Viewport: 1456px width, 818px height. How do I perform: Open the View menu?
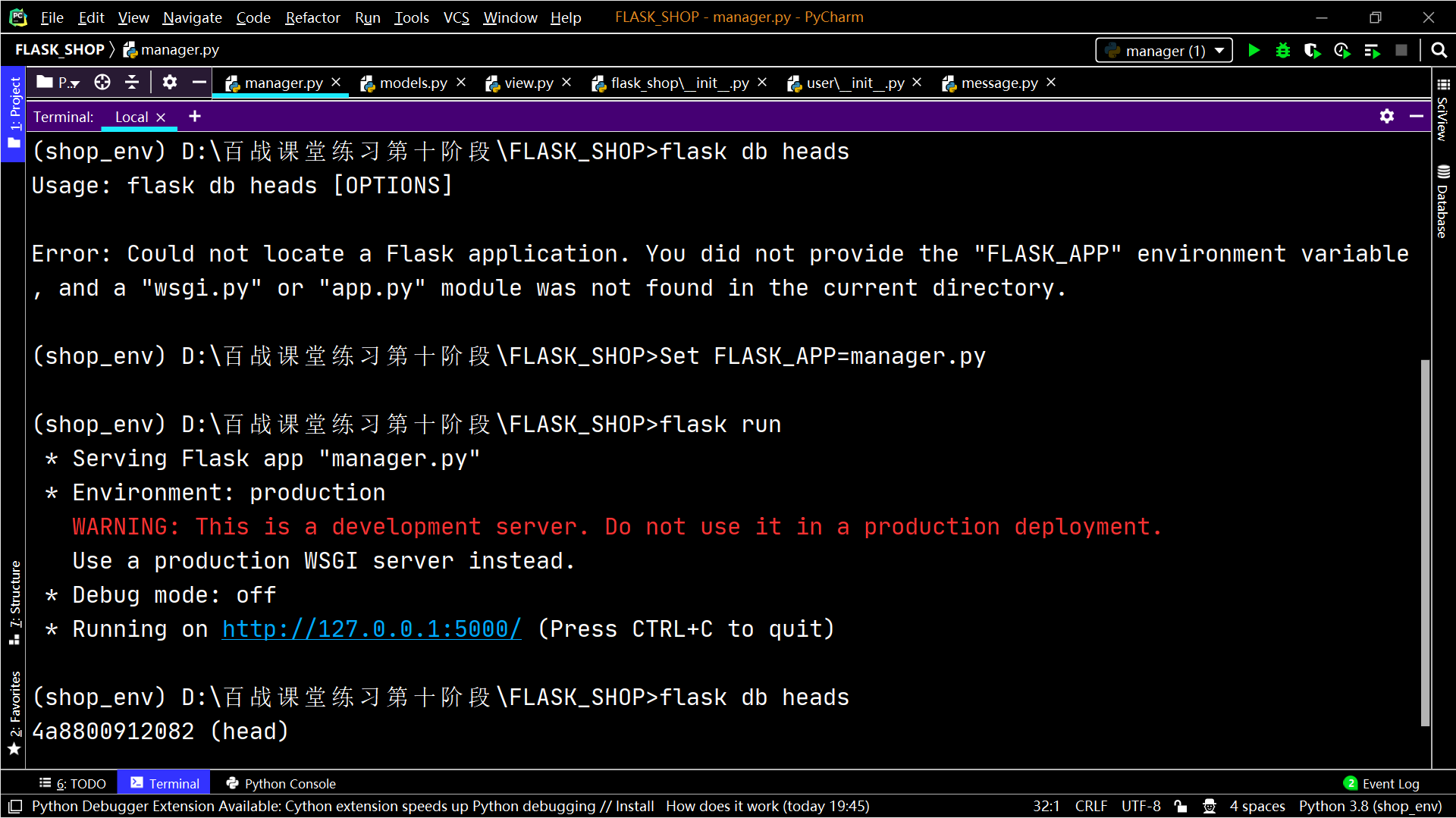tap(133, 17)
